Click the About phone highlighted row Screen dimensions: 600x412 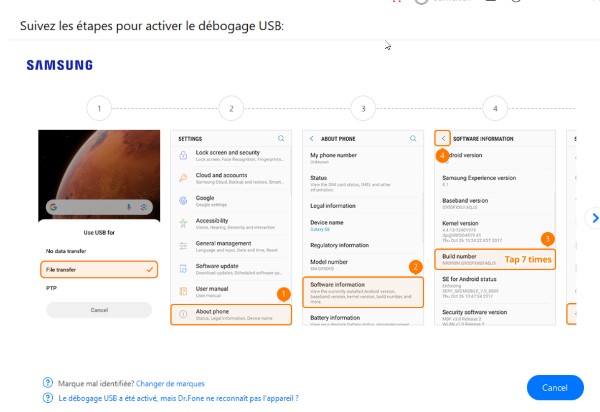click(x=231, y=314)
